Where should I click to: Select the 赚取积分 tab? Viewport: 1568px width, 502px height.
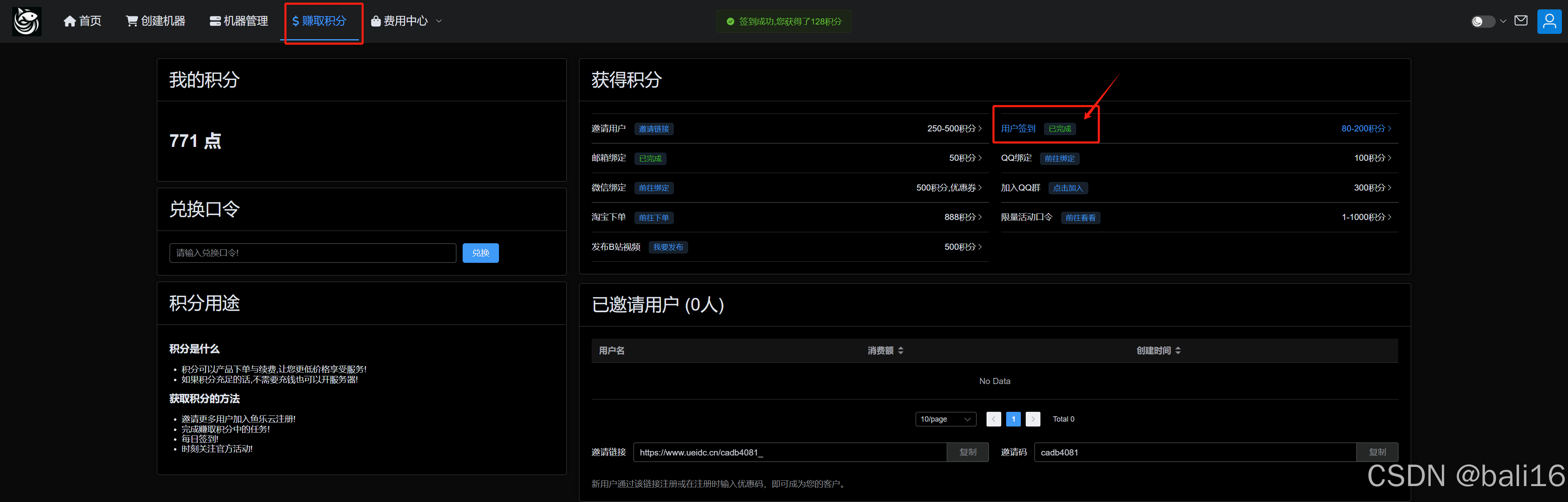point(320,21)
